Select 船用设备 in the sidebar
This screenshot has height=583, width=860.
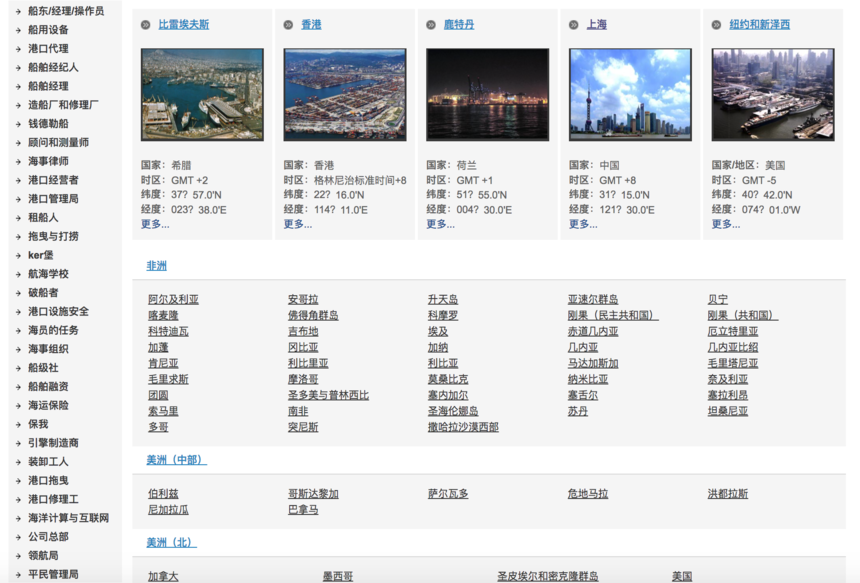48,30
